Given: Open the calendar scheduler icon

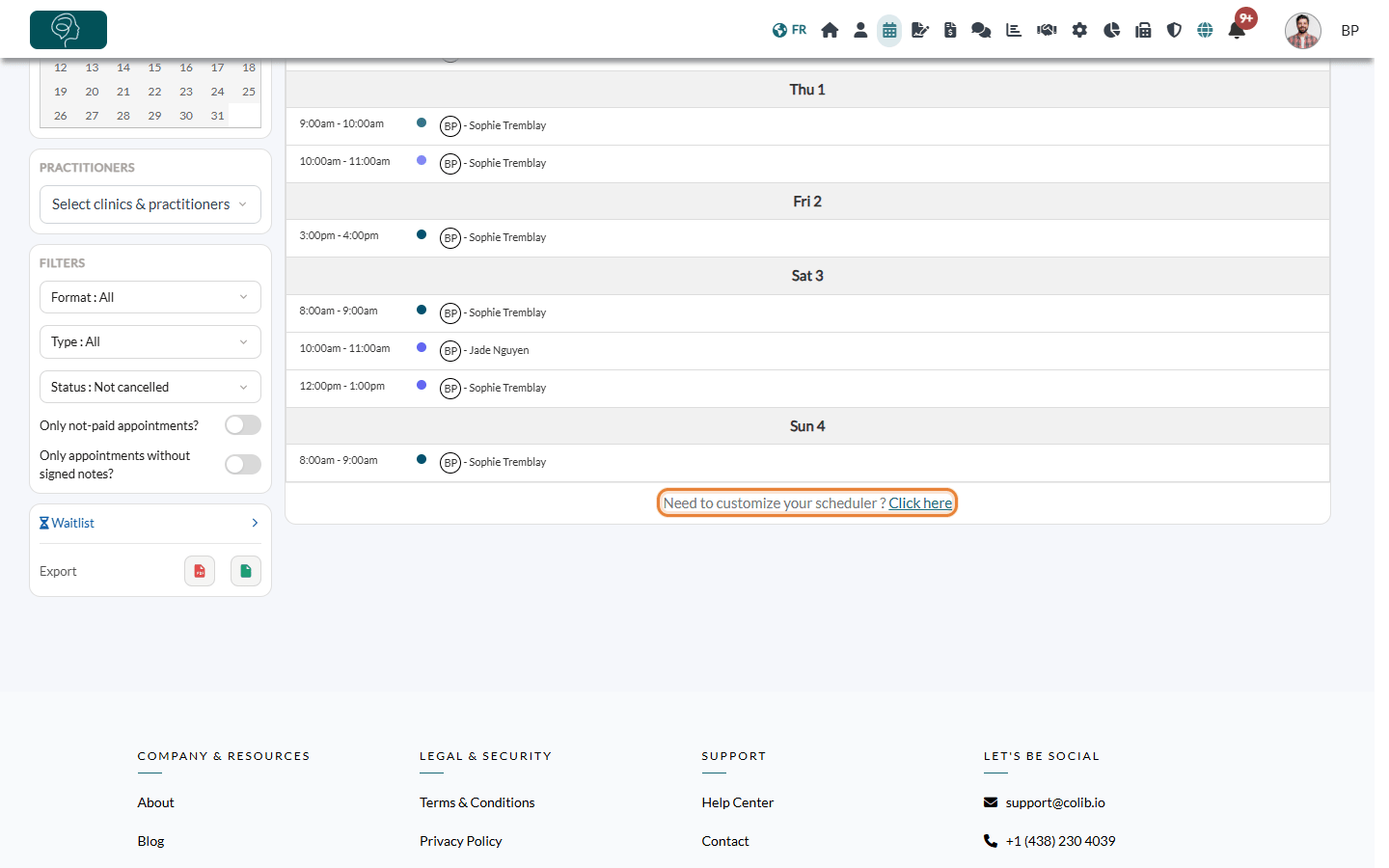Looking at the screenshot, I should (889, 30).
